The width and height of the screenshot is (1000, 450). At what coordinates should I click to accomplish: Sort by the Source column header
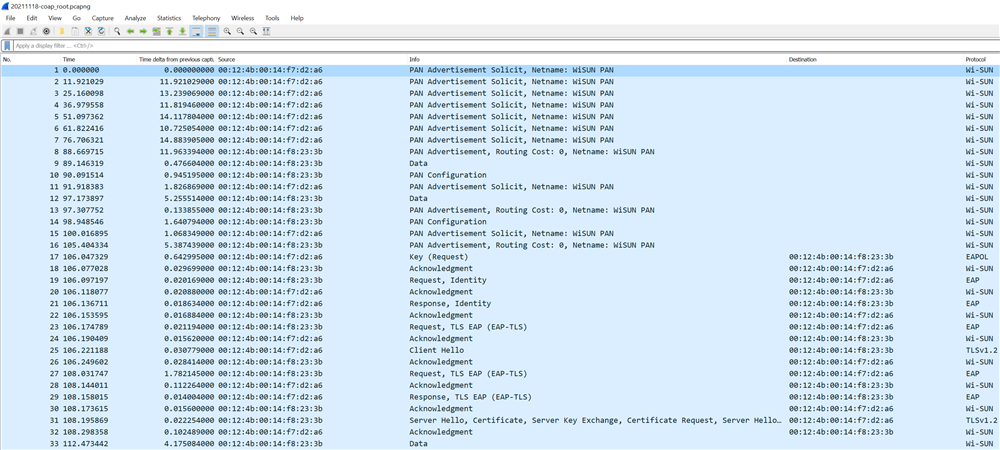(x=312, y=59)
